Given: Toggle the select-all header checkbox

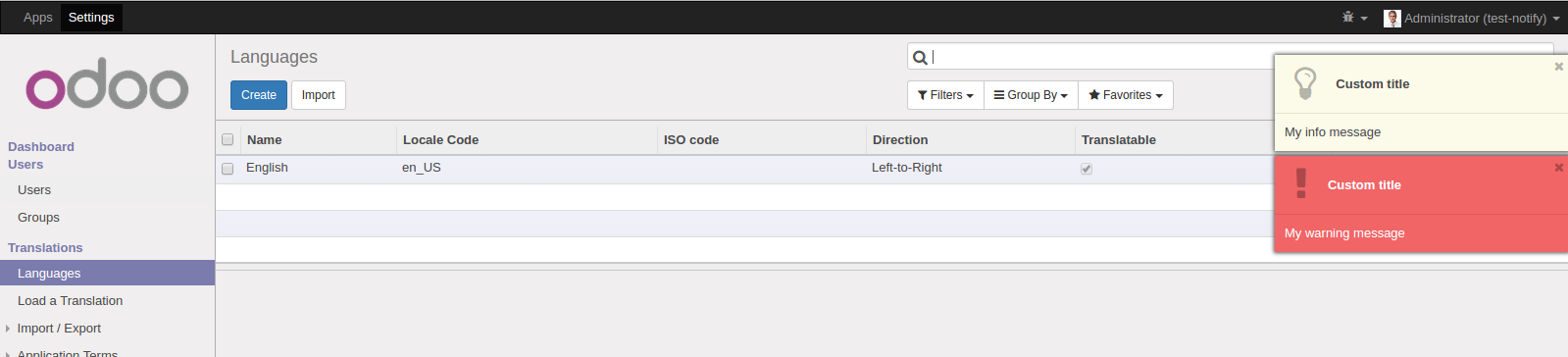Looking at the screenshot, I should tap(228, 139).
